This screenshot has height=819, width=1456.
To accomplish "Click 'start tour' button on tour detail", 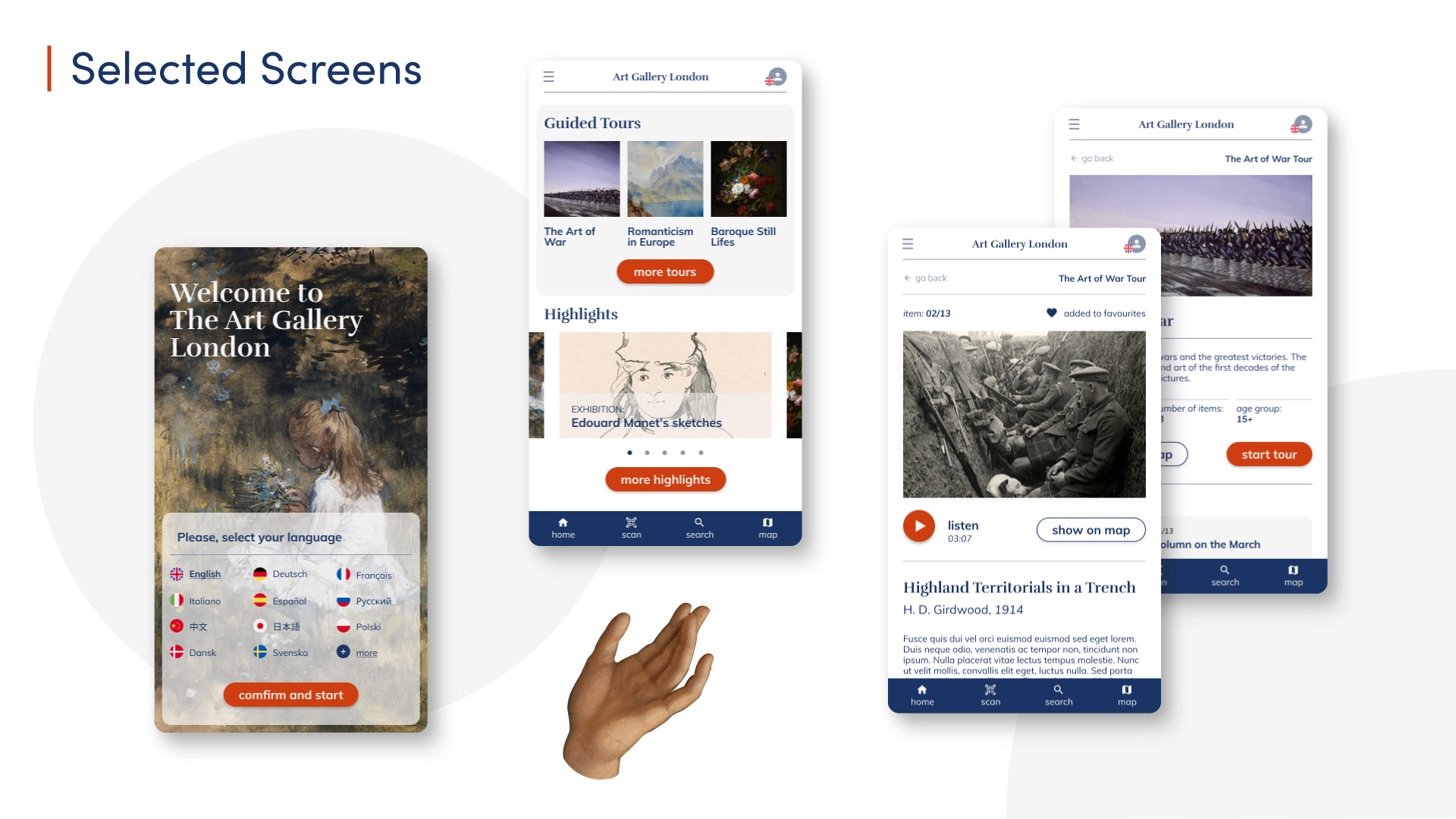I will [x=1267, y=454].
